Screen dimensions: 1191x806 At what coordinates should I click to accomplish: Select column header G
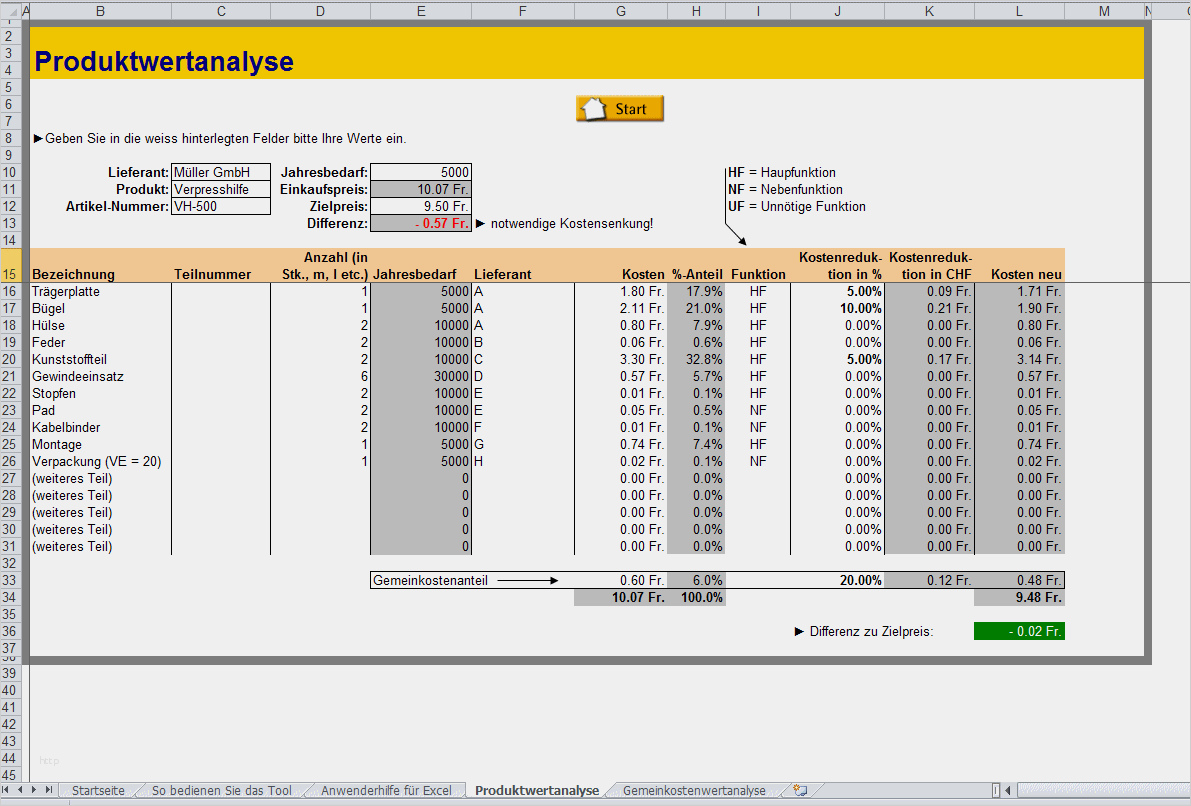tap(621, 11)
